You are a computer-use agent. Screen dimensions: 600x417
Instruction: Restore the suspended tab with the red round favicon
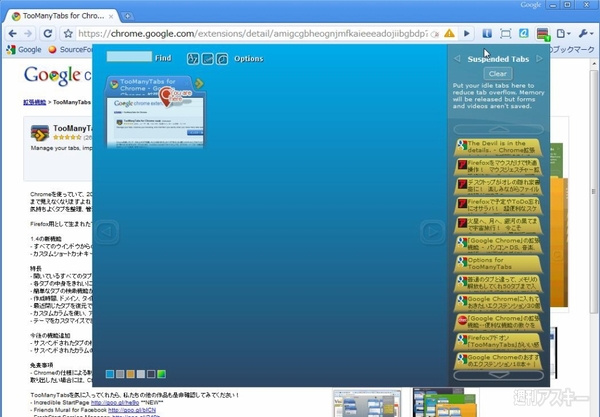point(499,322)
